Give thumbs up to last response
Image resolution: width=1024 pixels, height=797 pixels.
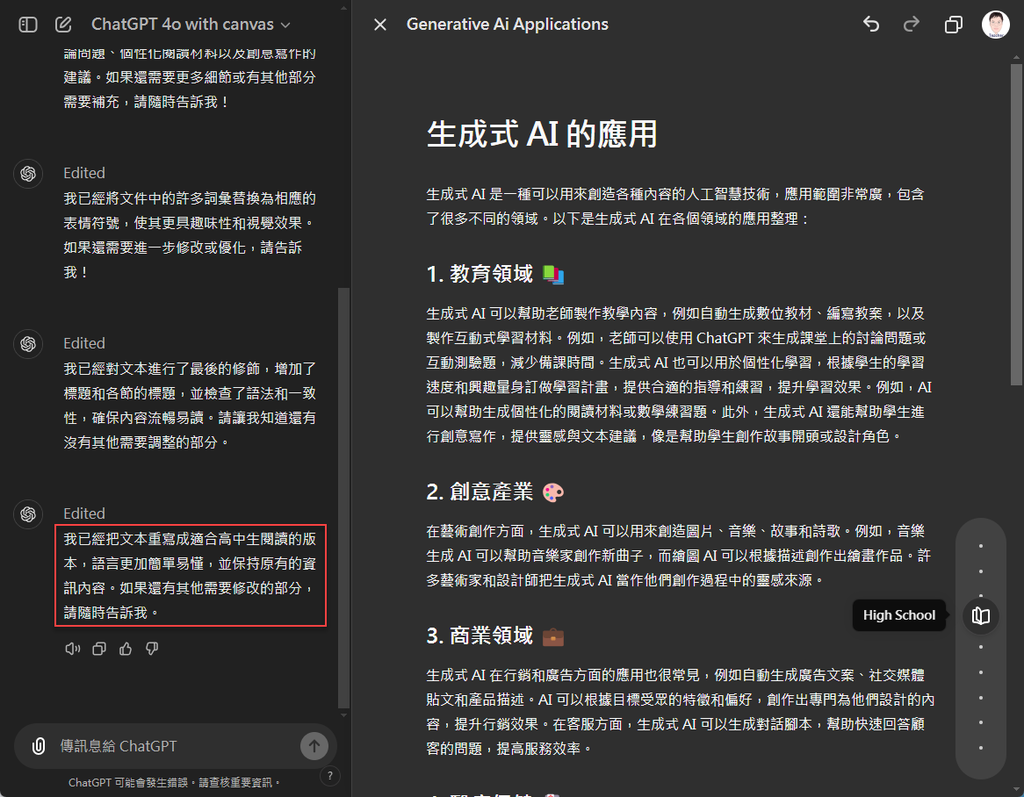click(x=125, y=649)
